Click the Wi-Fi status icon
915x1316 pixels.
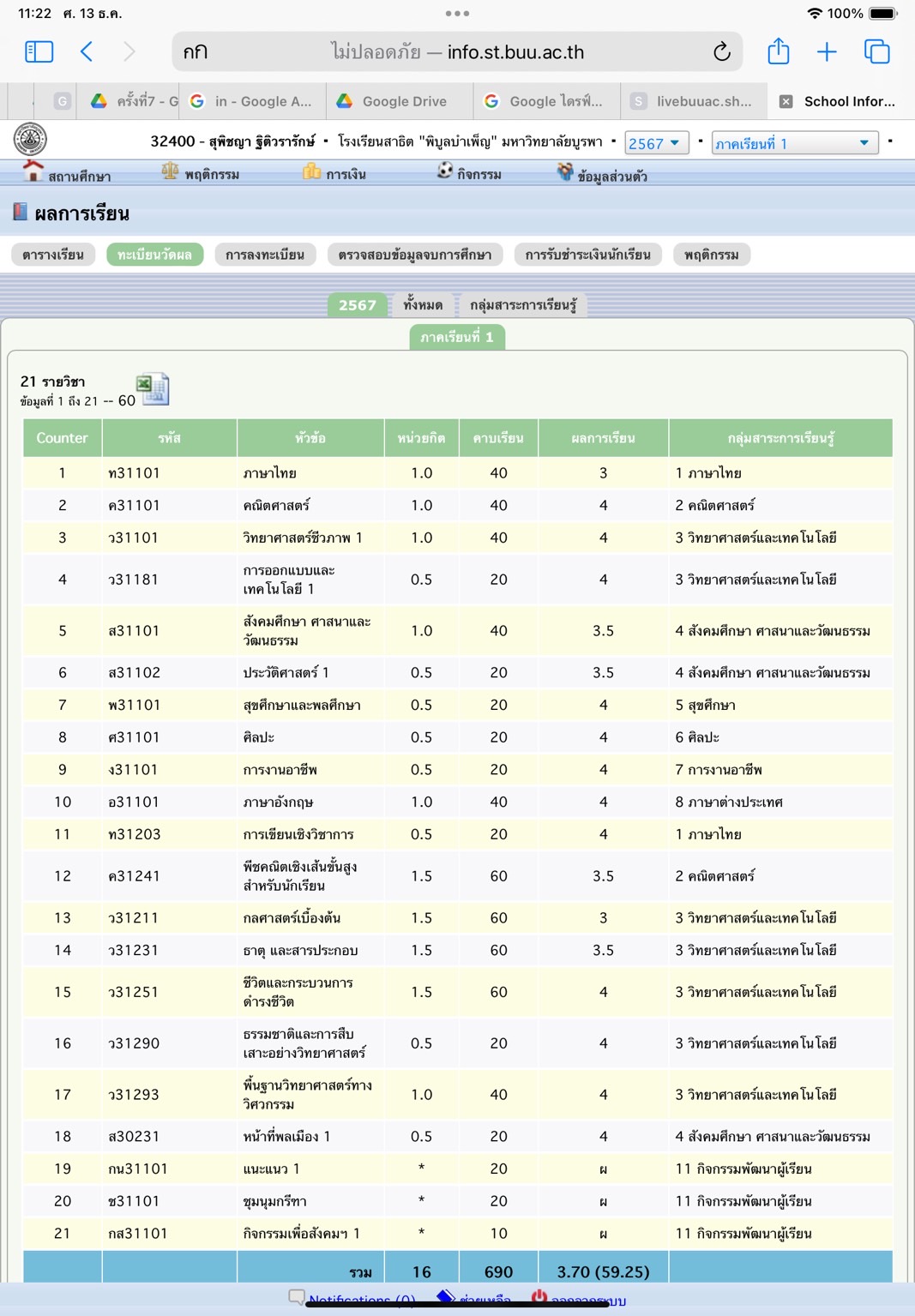click(x=815, y=14)
